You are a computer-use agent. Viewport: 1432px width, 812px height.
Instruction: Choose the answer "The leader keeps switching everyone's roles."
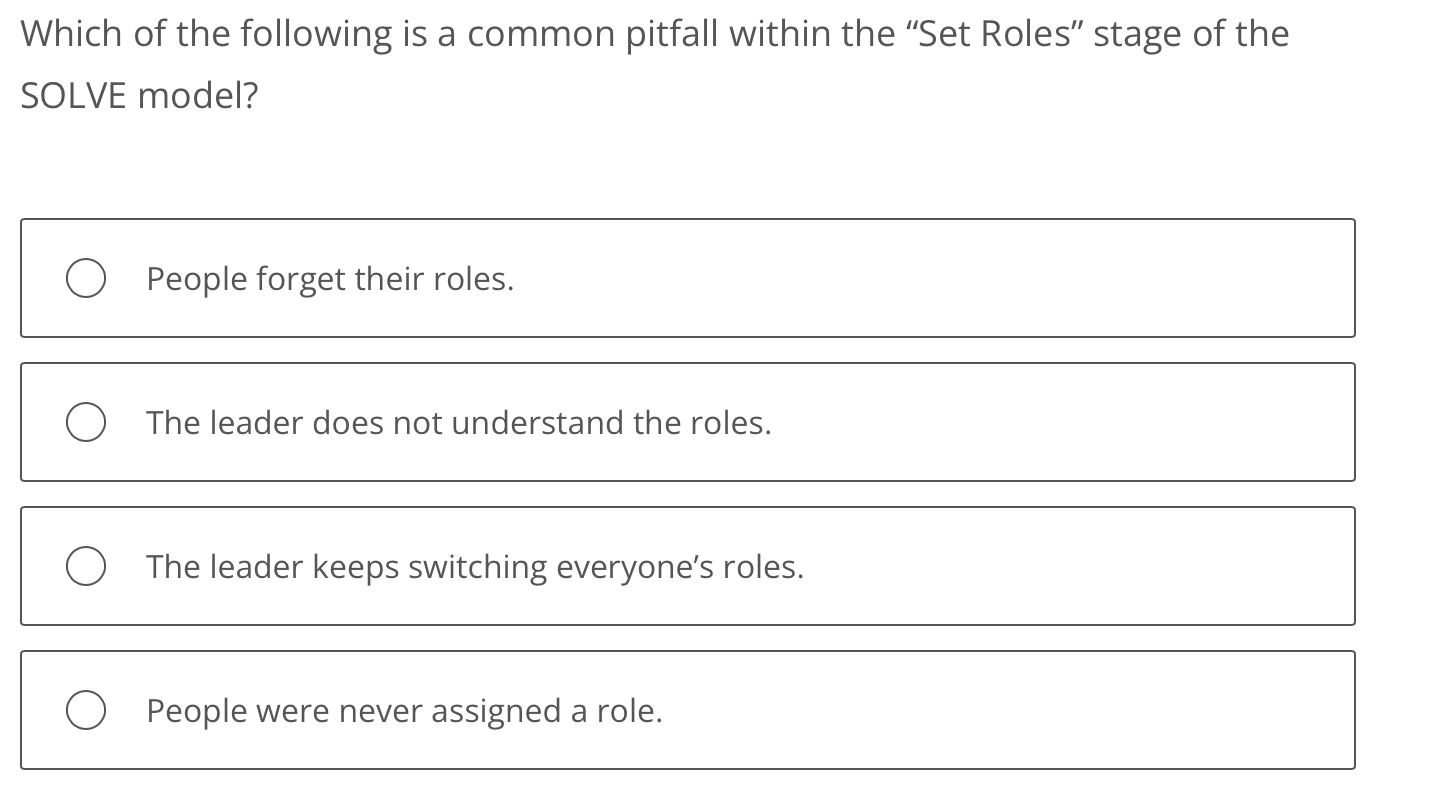pos(474,565)
